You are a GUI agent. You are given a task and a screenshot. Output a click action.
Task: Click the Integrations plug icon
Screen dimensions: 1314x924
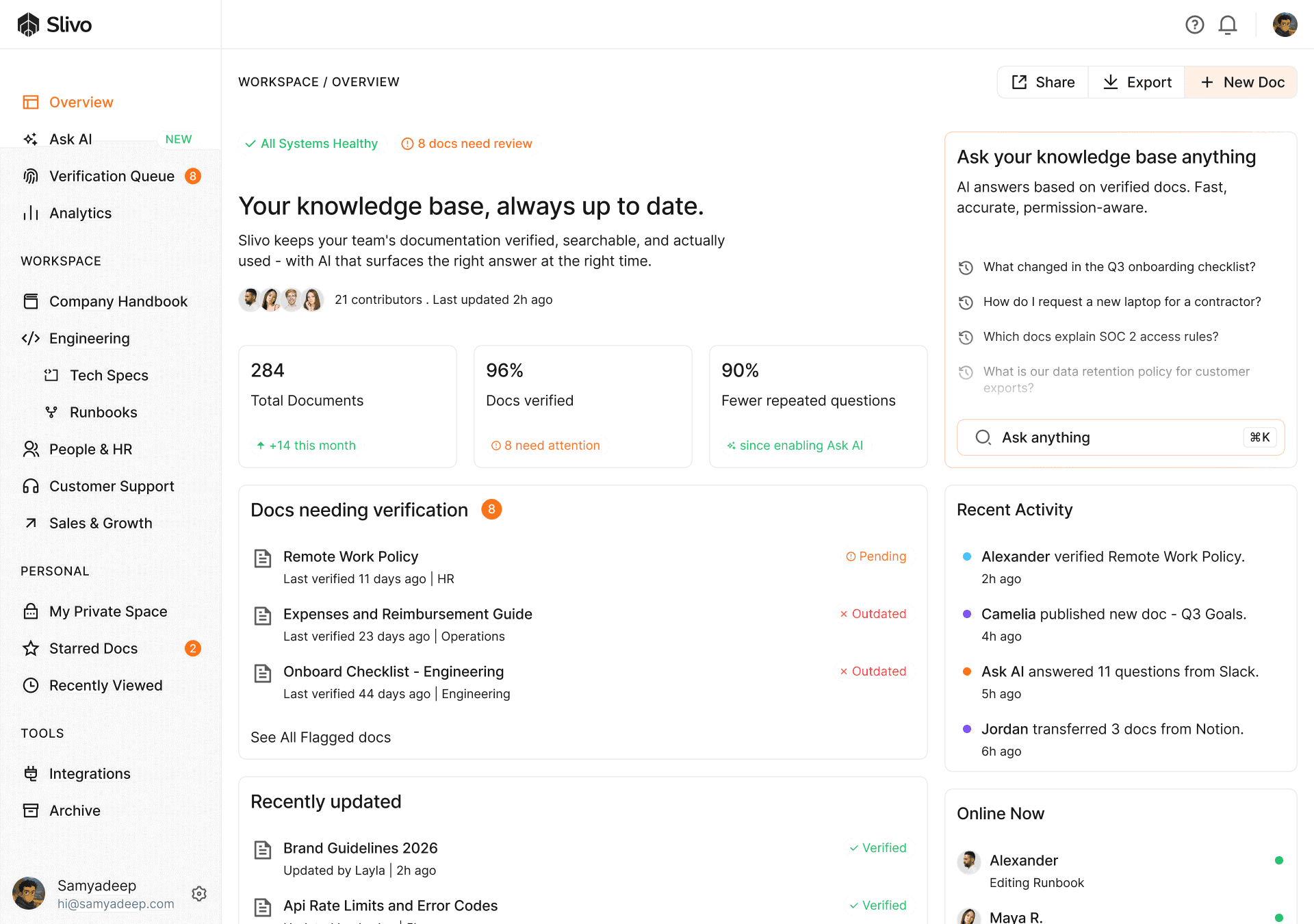[x=31, y=773]
